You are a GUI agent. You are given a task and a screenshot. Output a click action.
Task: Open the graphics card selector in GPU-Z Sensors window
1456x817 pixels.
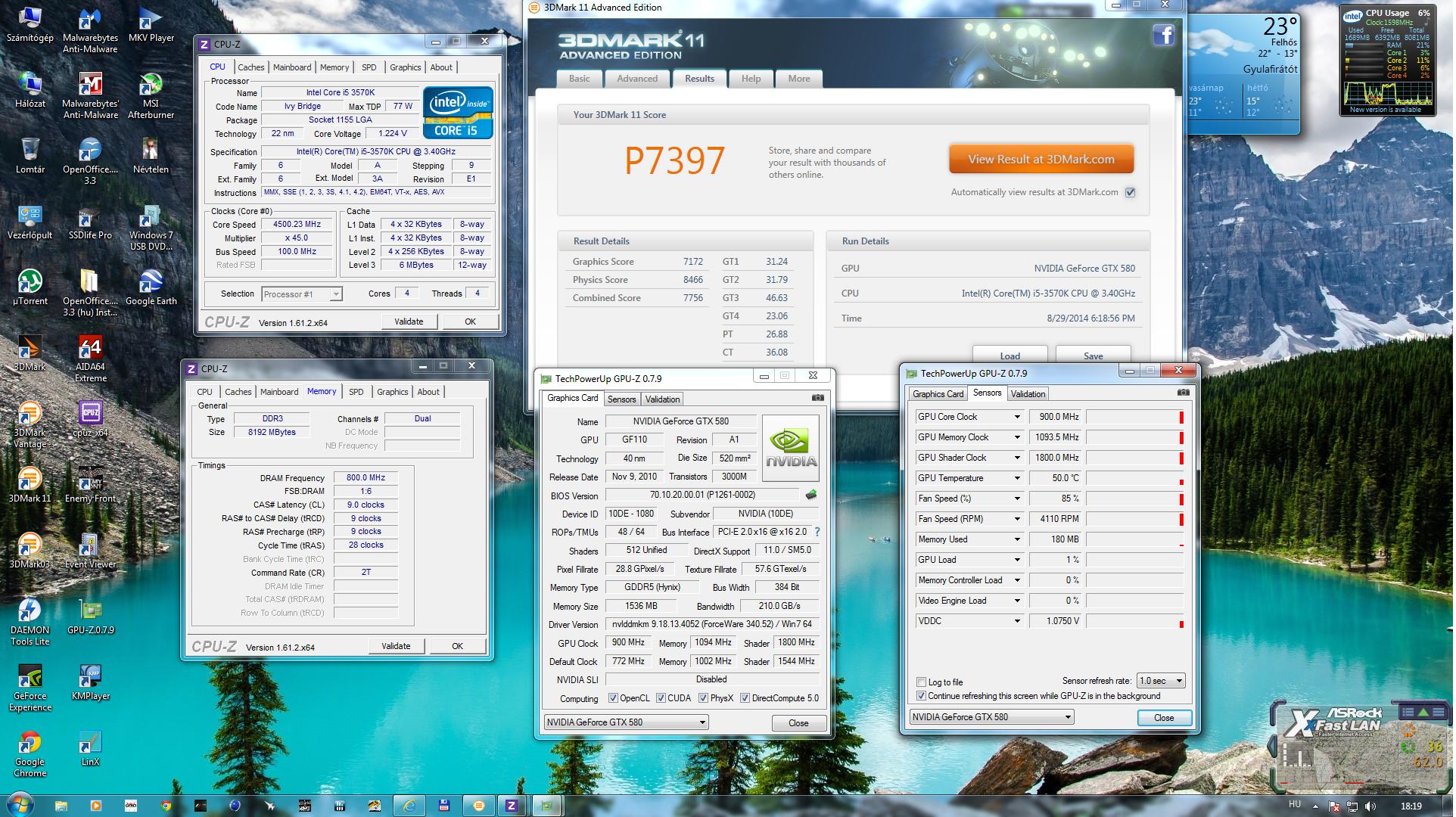[991, 717]
